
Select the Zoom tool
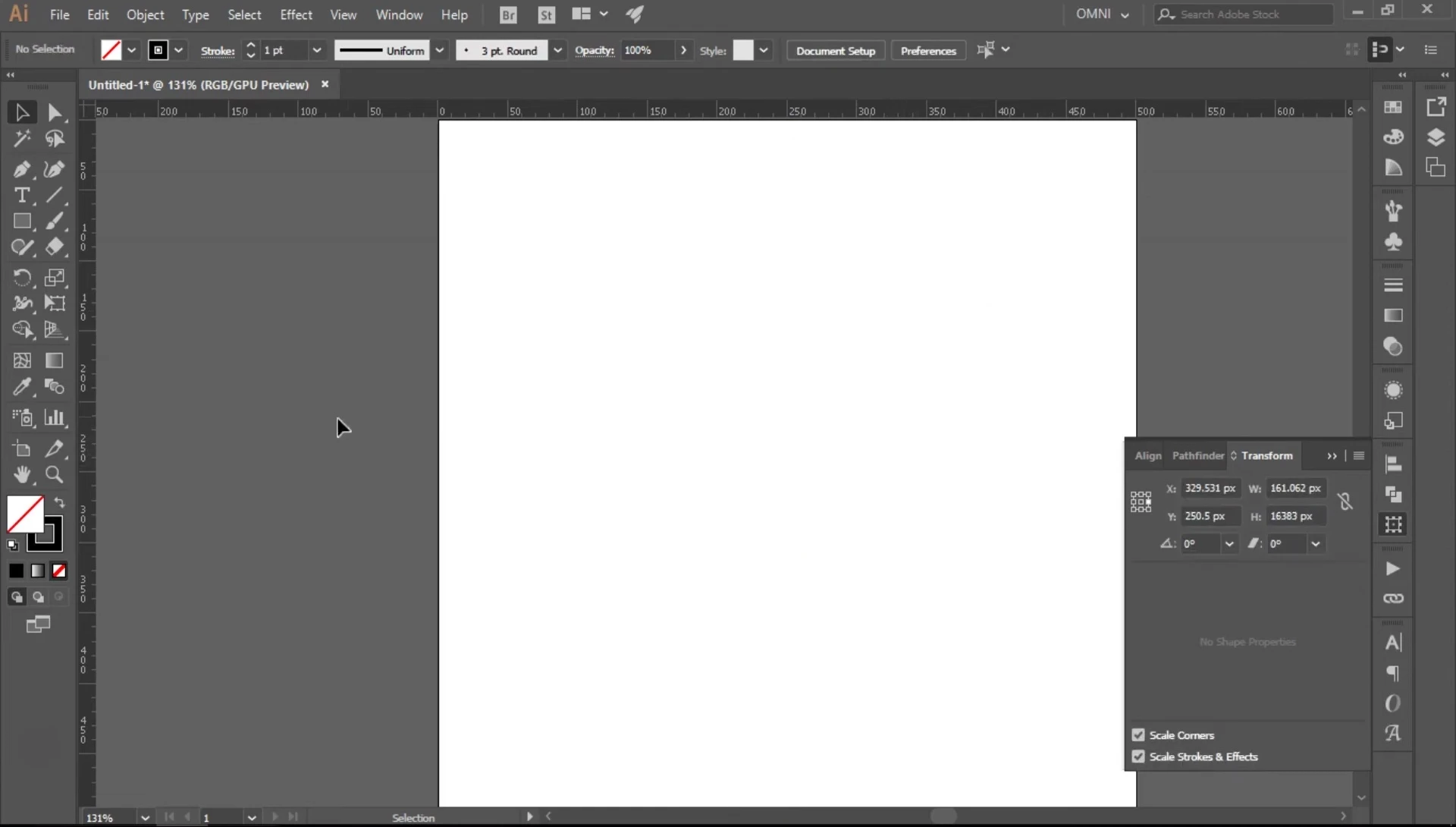54,475
